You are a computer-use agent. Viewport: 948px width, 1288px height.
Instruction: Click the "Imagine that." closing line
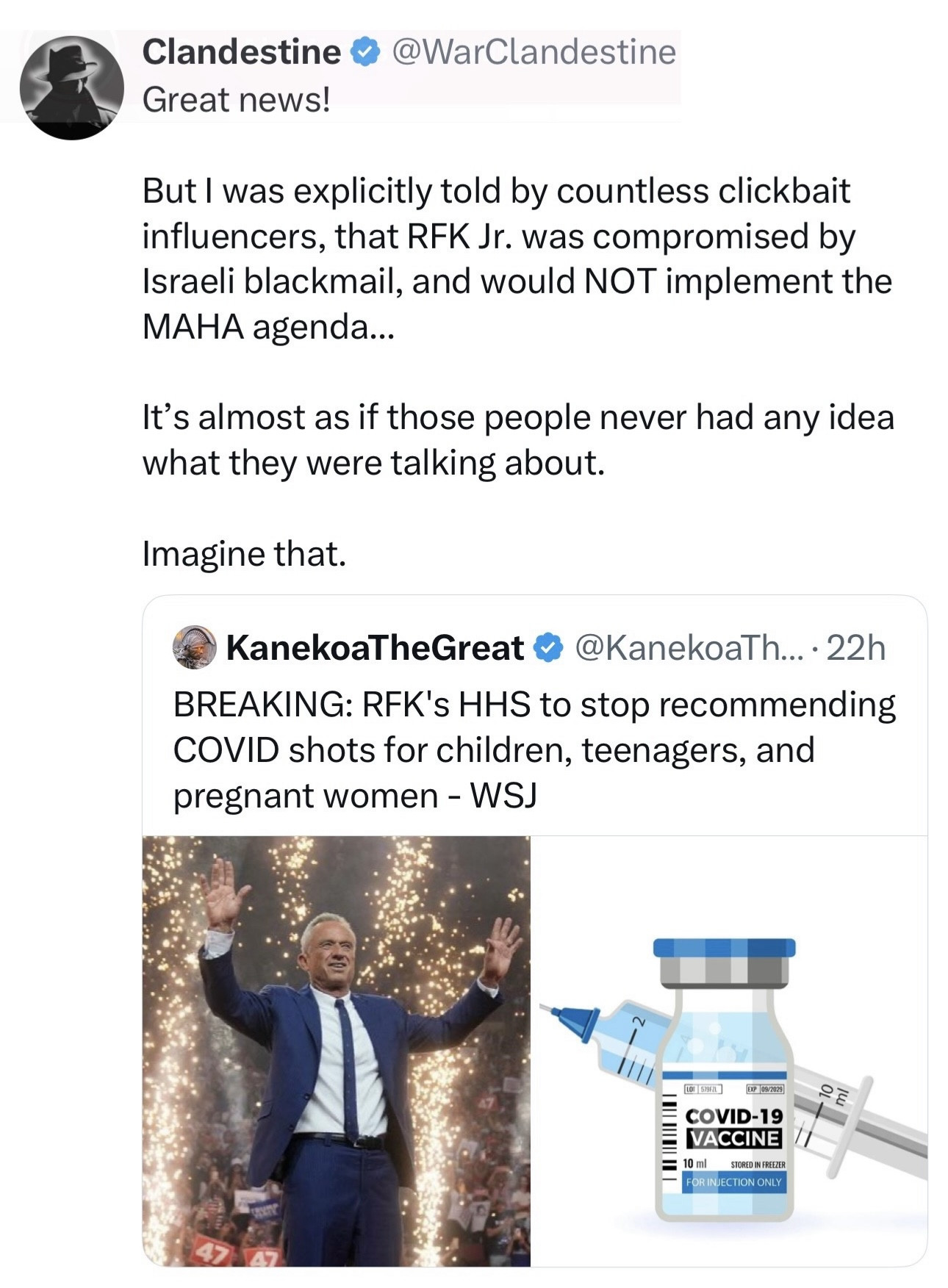click(x=244, y=553)
